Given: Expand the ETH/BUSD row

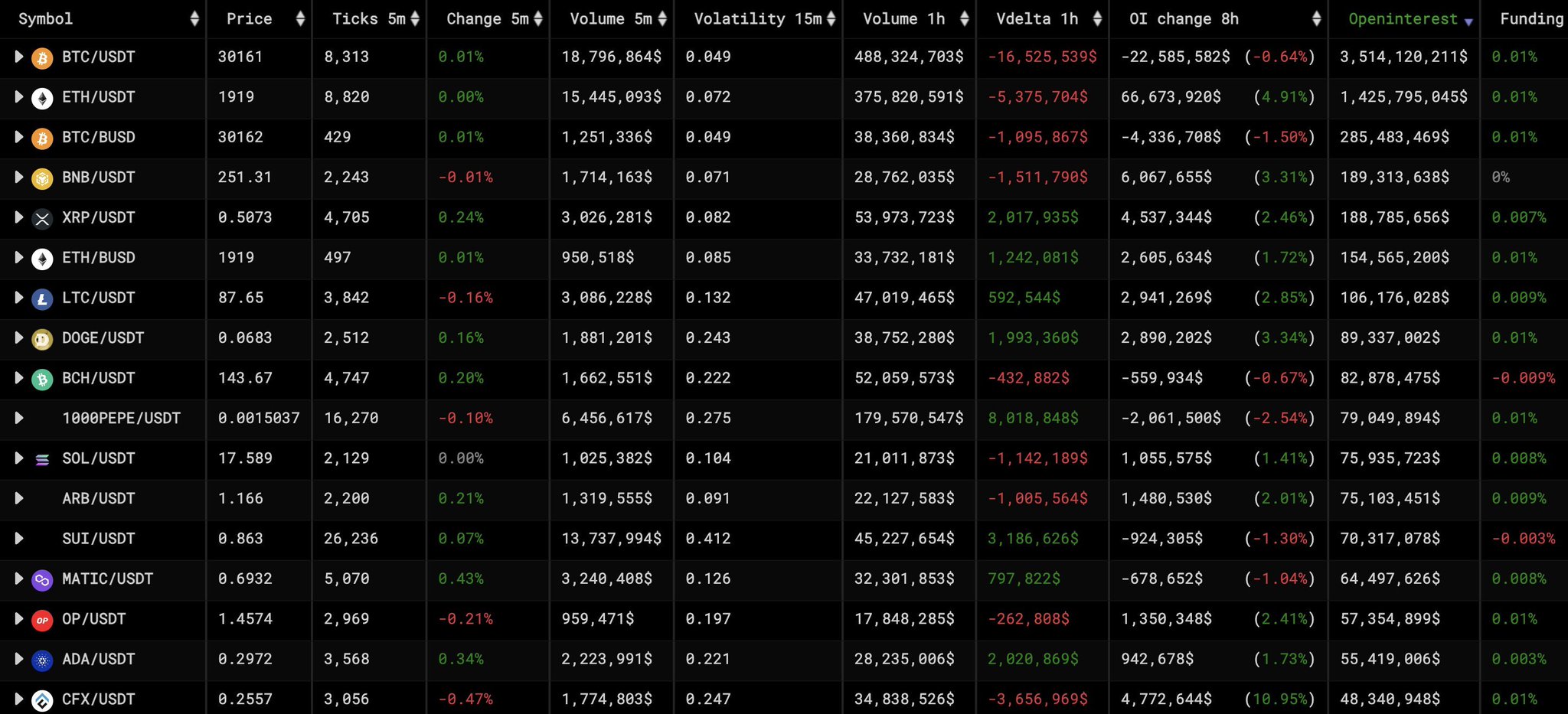Looking at the screenshot, I should (19, 257).
